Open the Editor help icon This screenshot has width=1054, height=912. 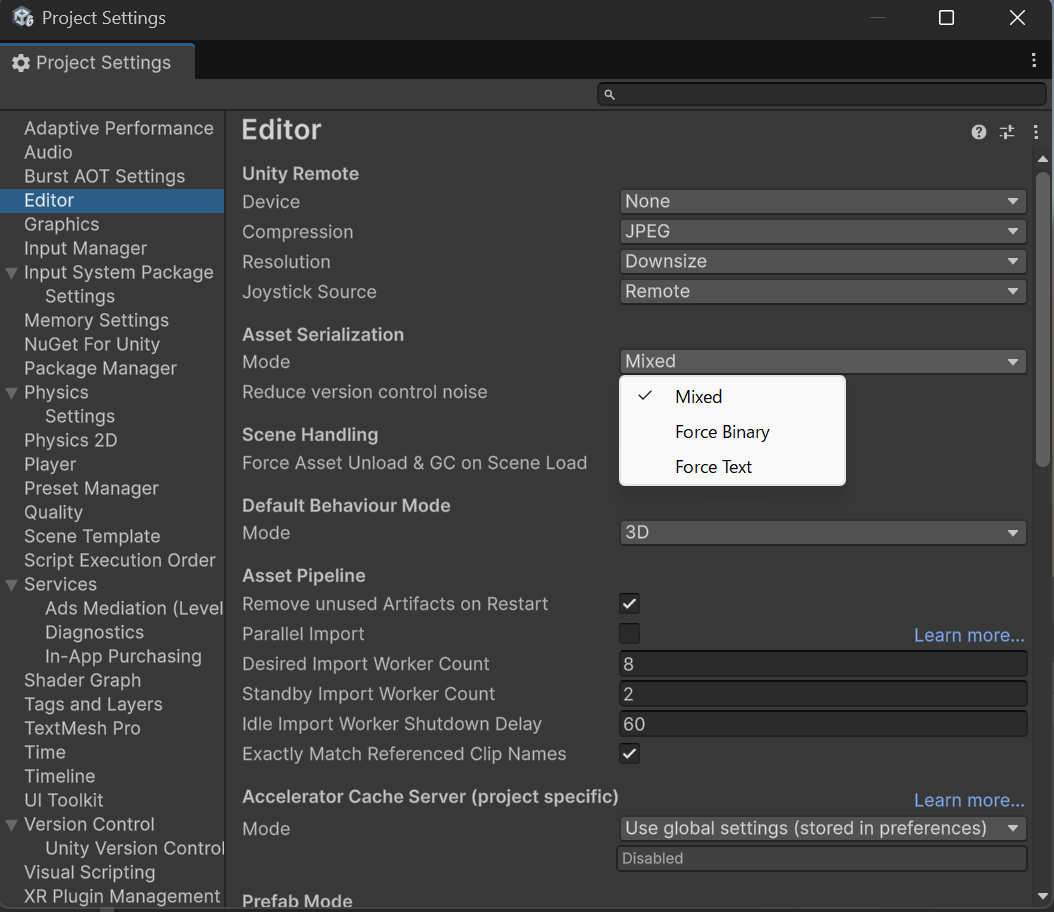(x=979, y=132)
